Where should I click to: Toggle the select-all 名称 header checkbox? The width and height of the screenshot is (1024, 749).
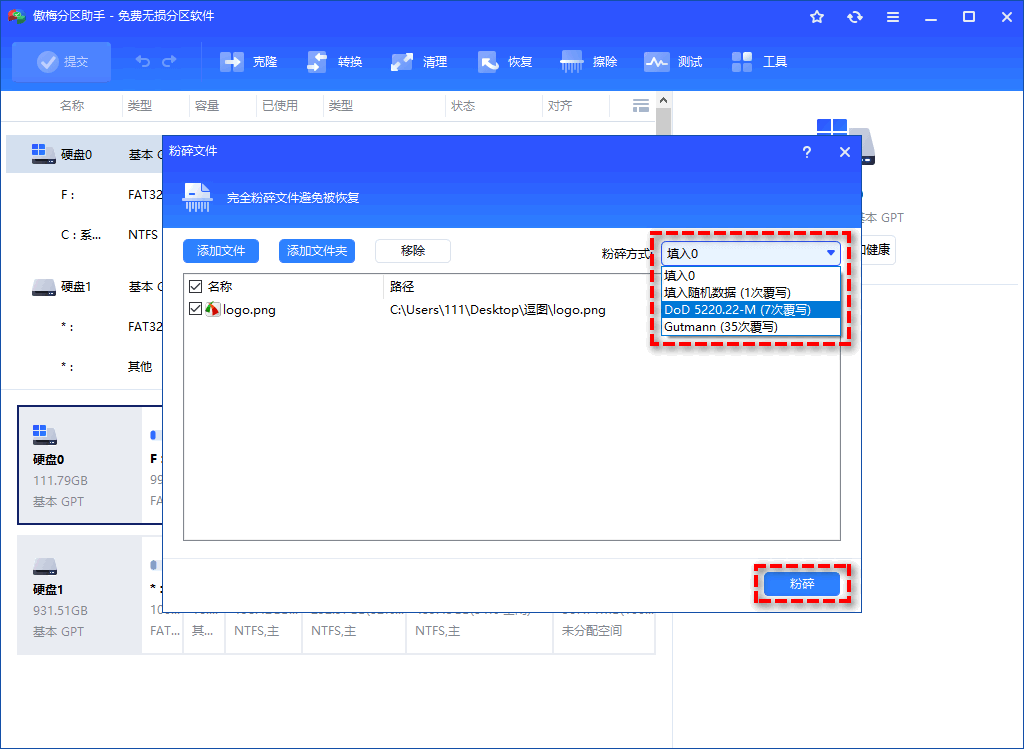tap(196, 287)
